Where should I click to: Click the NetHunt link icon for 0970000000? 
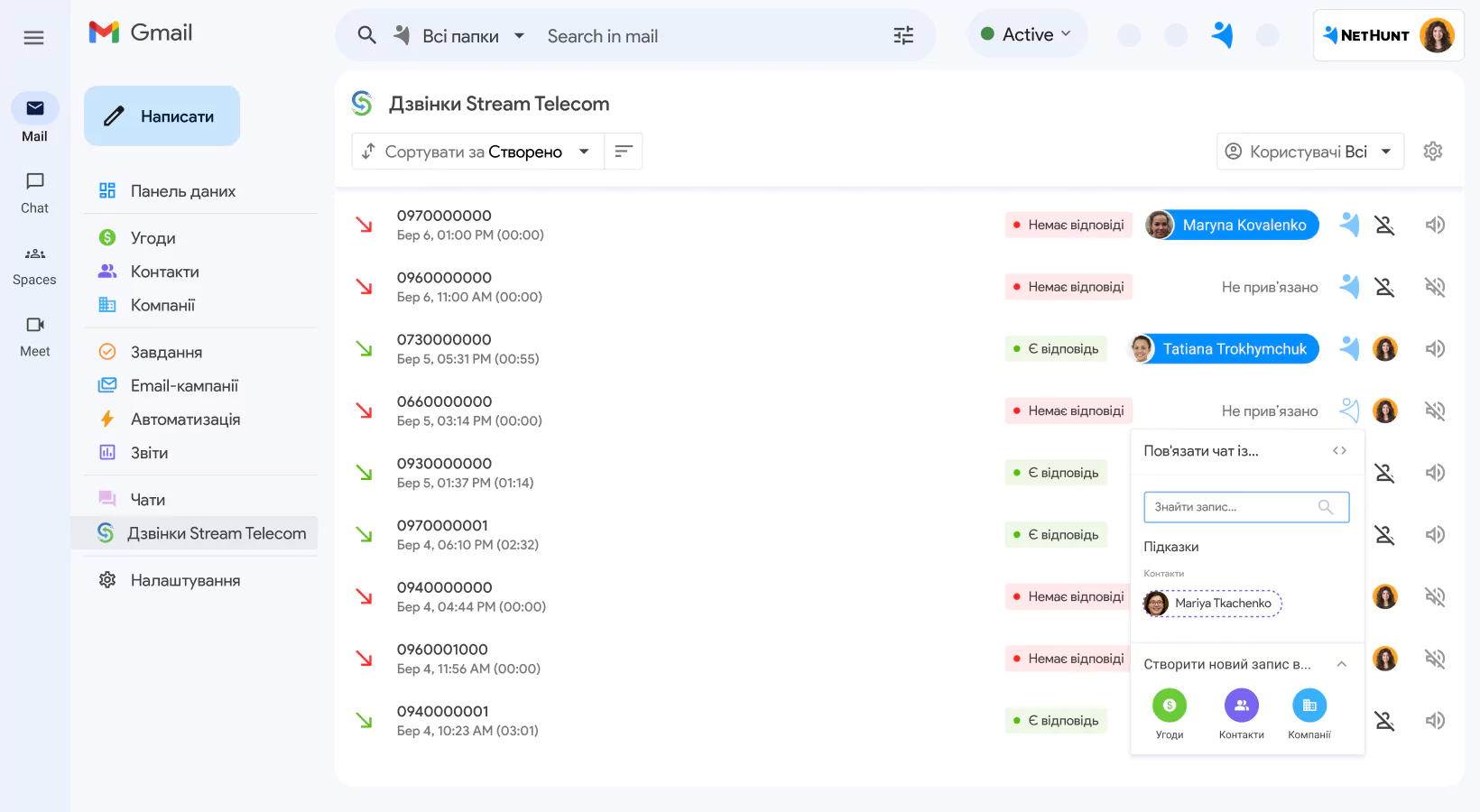[1349, 225]
